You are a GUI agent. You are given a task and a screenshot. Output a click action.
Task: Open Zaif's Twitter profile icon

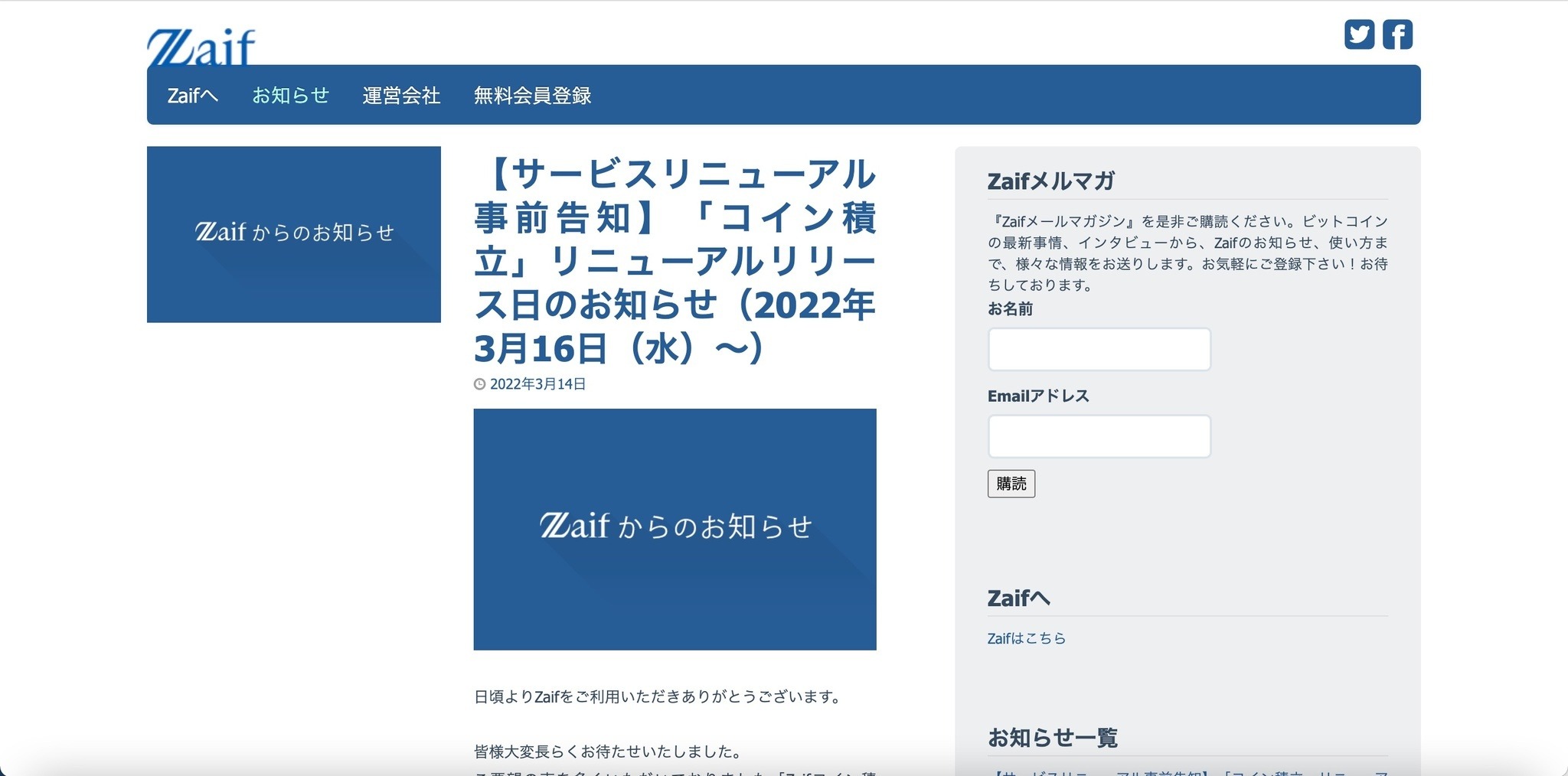point(1360,34)
